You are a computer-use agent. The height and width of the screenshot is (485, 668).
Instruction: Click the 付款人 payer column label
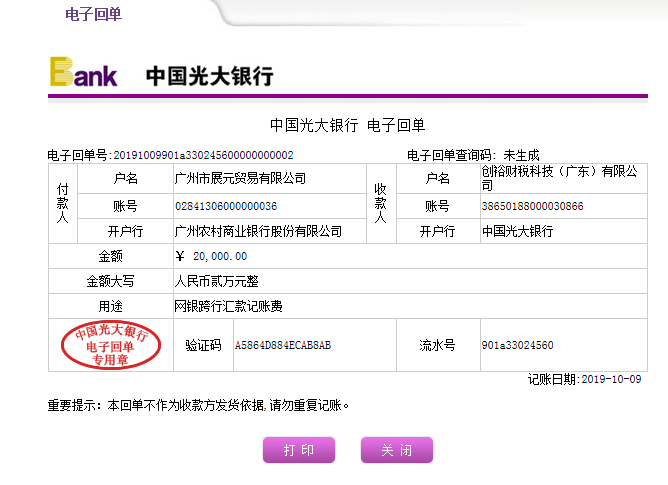pos(63,203)
